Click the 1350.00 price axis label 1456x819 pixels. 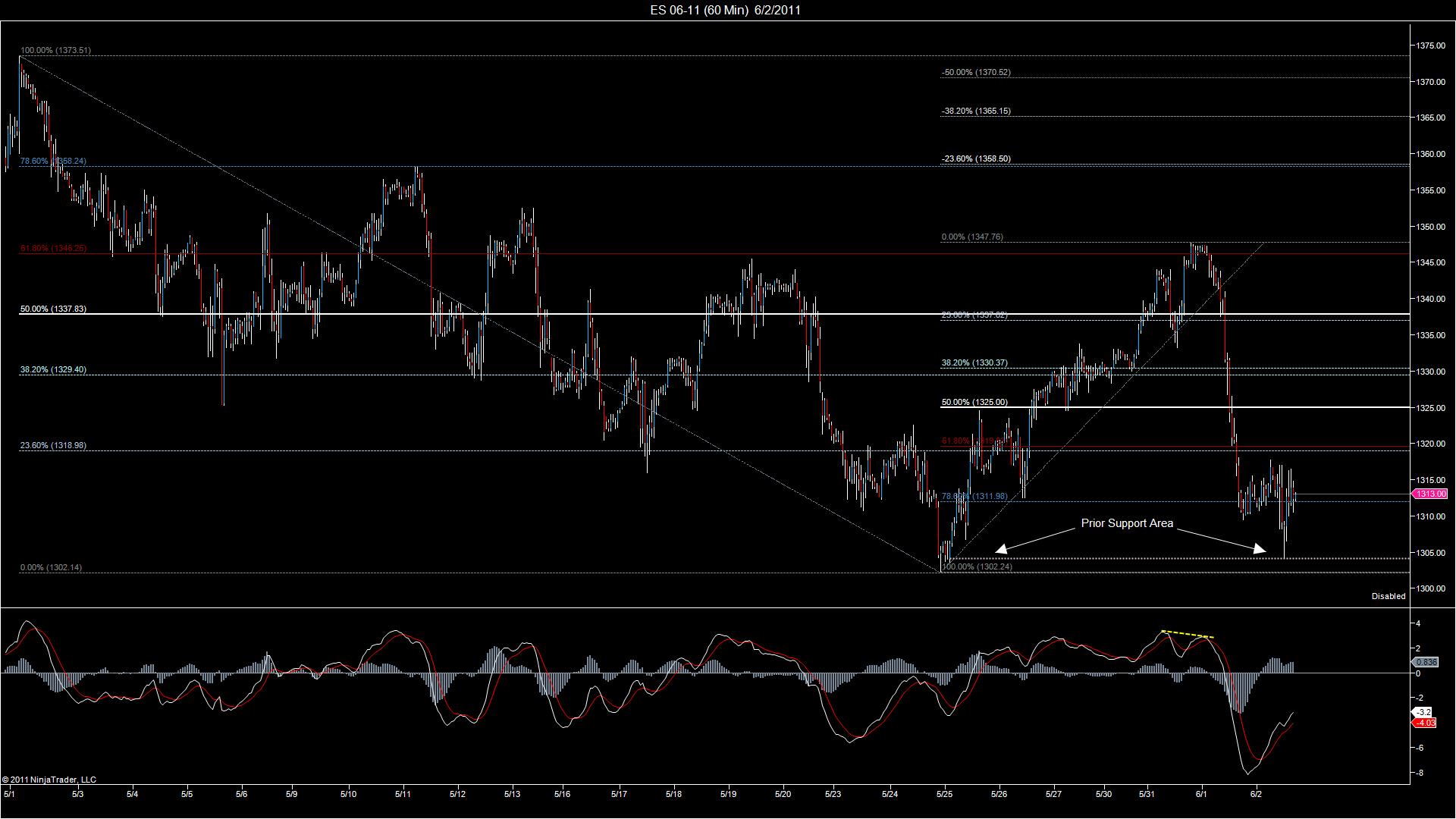[x=1430, y=227]
